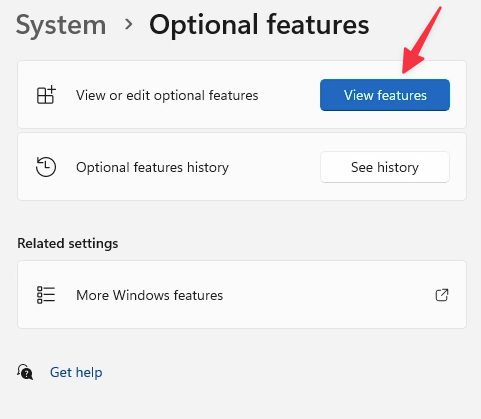Click the breadcrumb chevron separator
The width and height of the screenshot is (481, 419).
pos(128,24)
